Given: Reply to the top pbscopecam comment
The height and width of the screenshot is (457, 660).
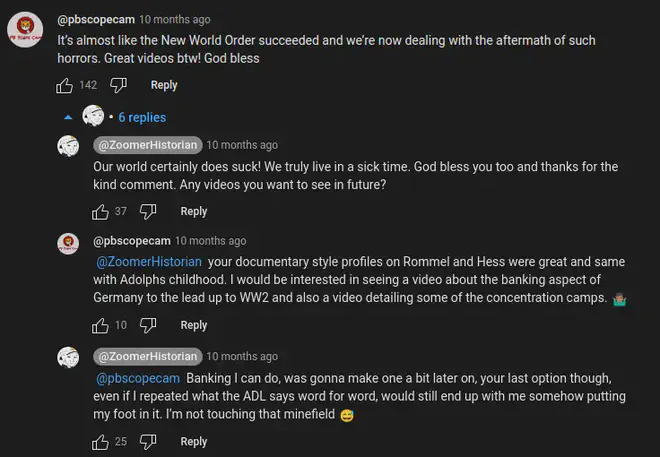Looking at the screenshot, I should point(164,86).
